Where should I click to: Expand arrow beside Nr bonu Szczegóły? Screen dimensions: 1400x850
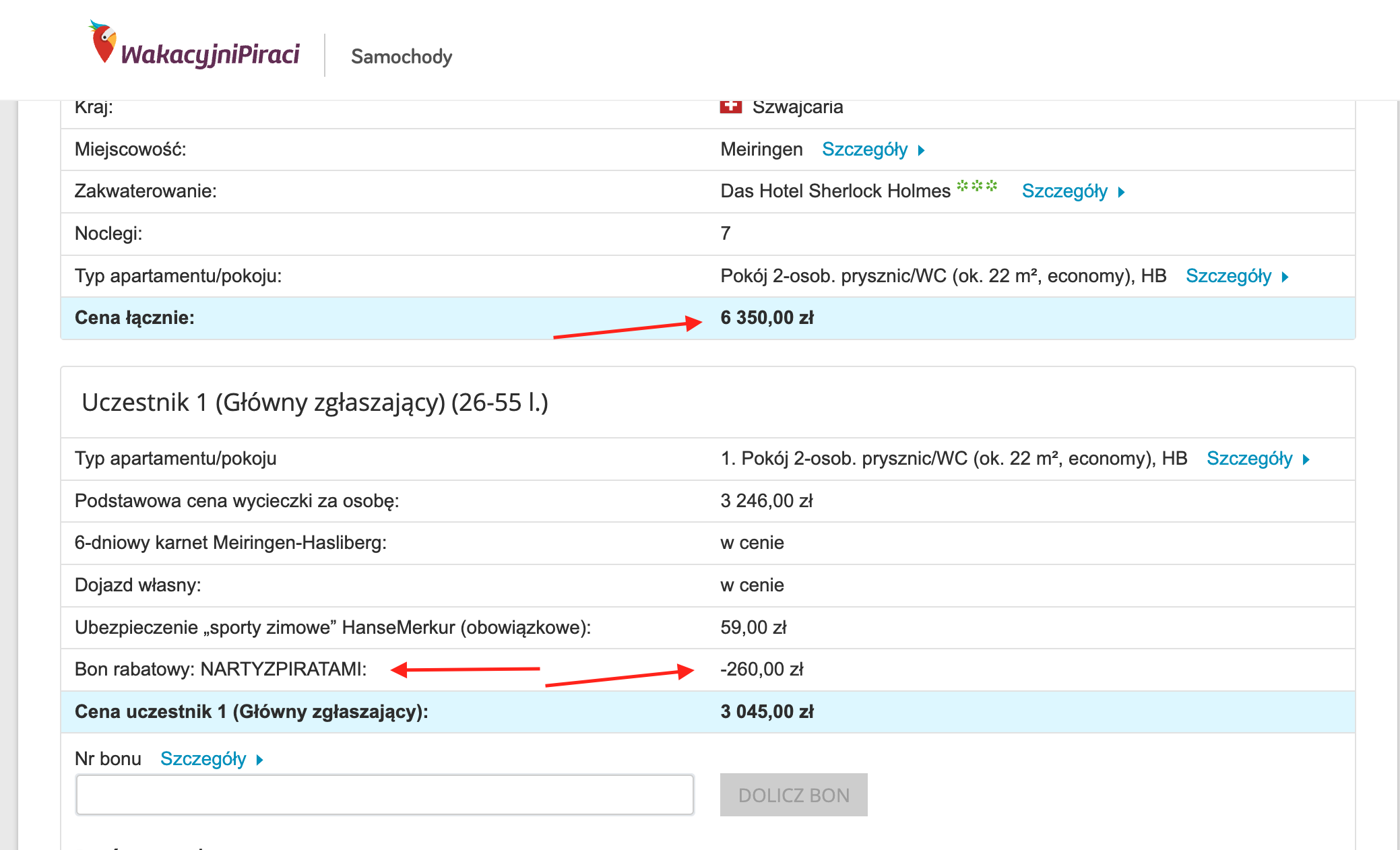(260, 760)
